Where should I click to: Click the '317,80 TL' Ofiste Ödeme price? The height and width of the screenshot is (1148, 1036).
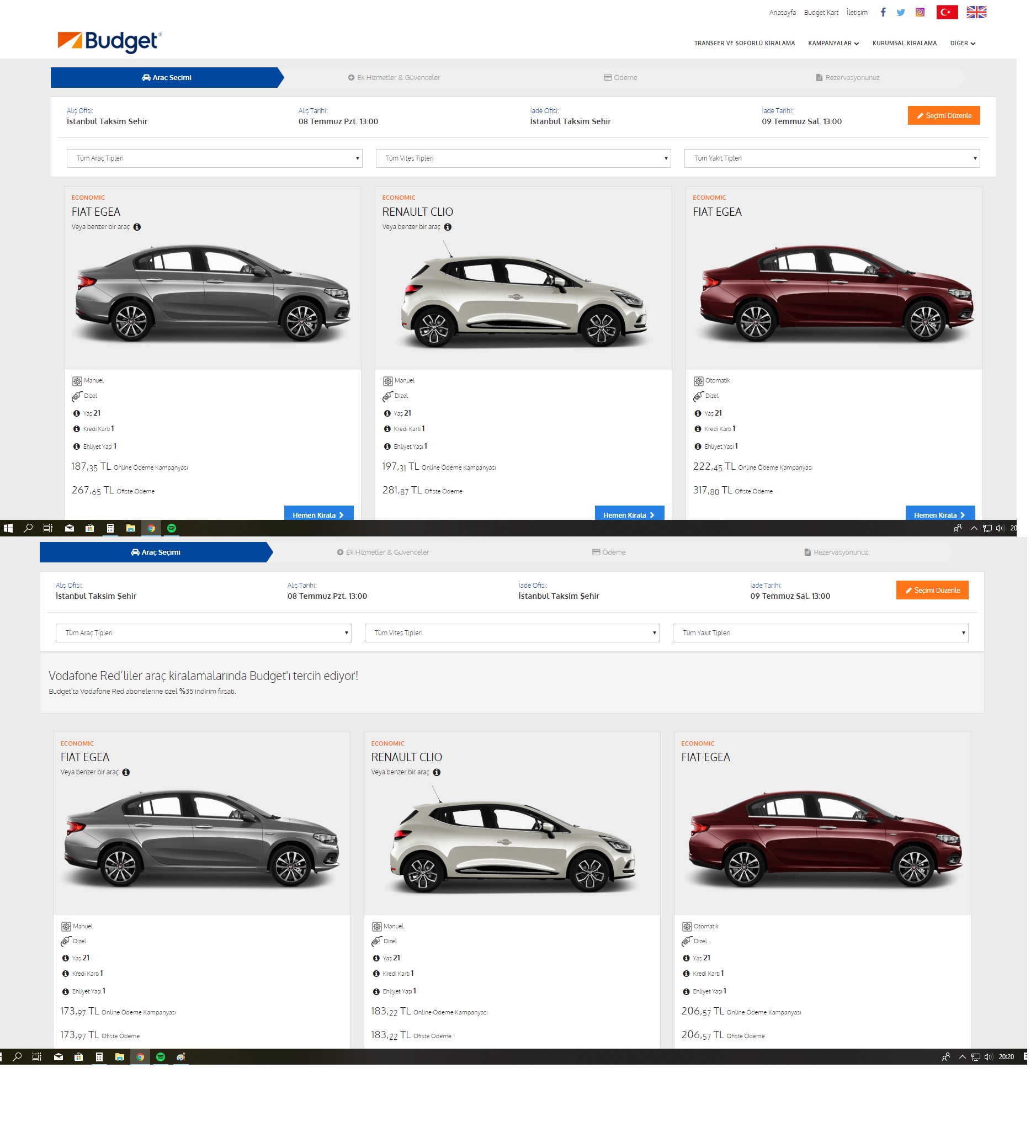pyautogui.click(x=712, y=490)
